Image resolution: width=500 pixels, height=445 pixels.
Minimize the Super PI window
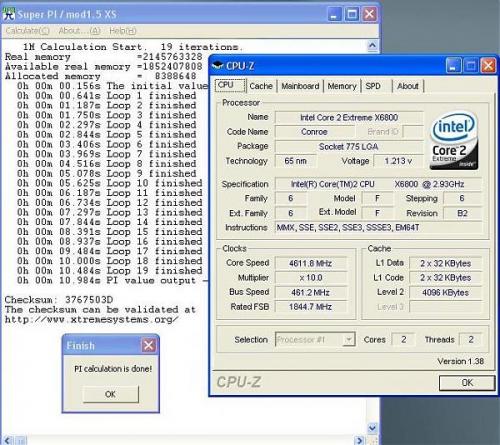click(334, 14)
